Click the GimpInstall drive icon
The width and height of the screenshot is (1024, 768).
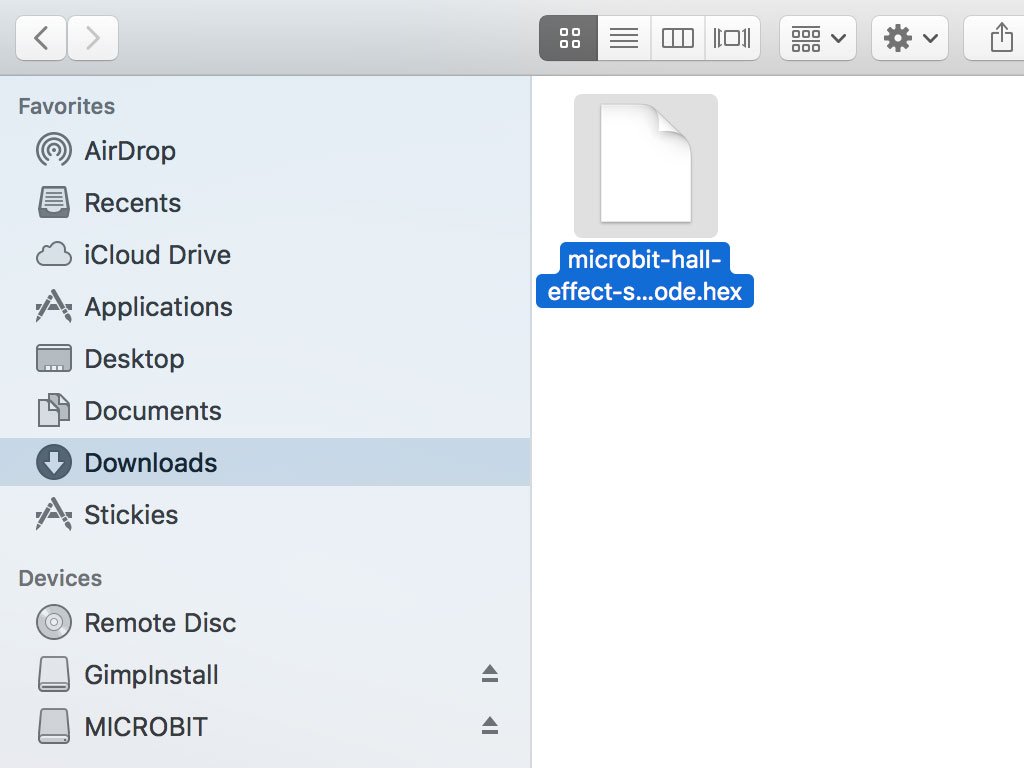pyautogui.click(x=54, y=674)
